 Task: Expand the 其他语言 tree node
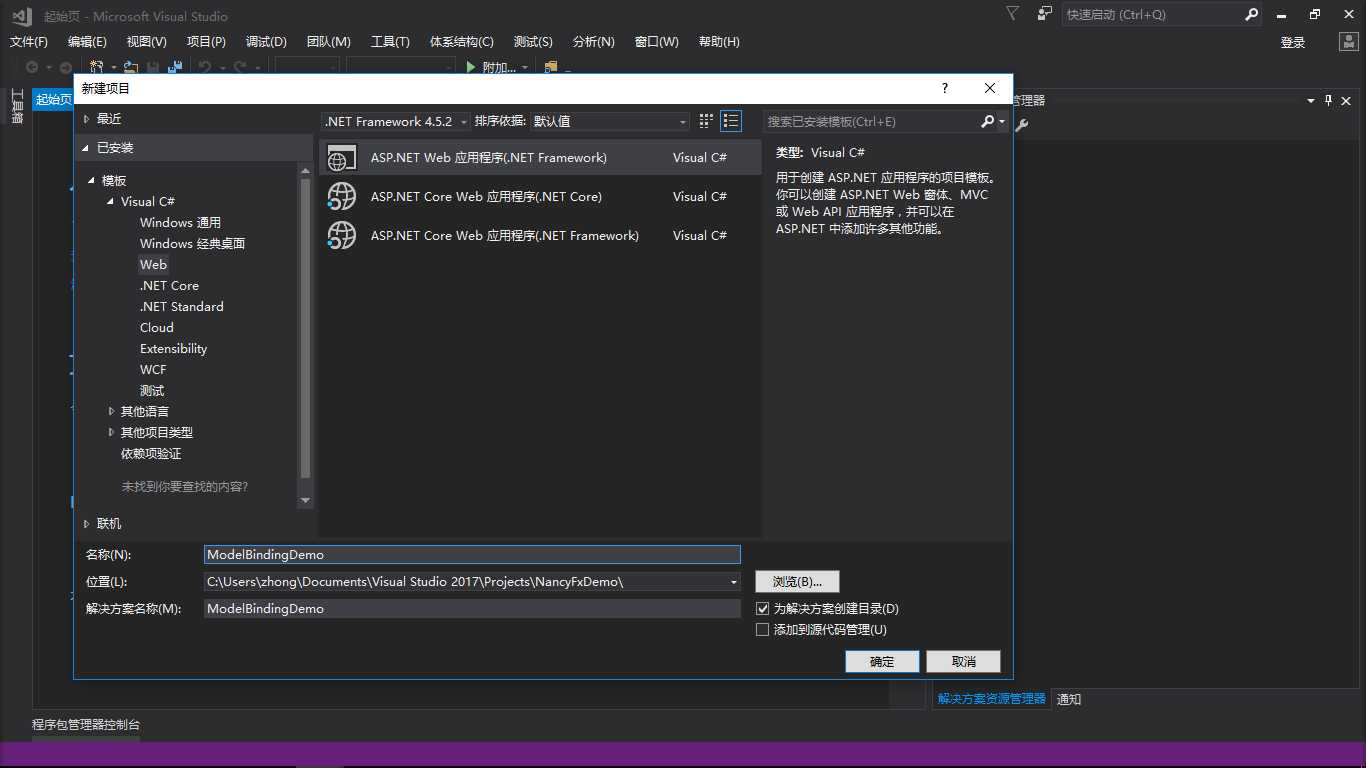click(x=111, y=411)
